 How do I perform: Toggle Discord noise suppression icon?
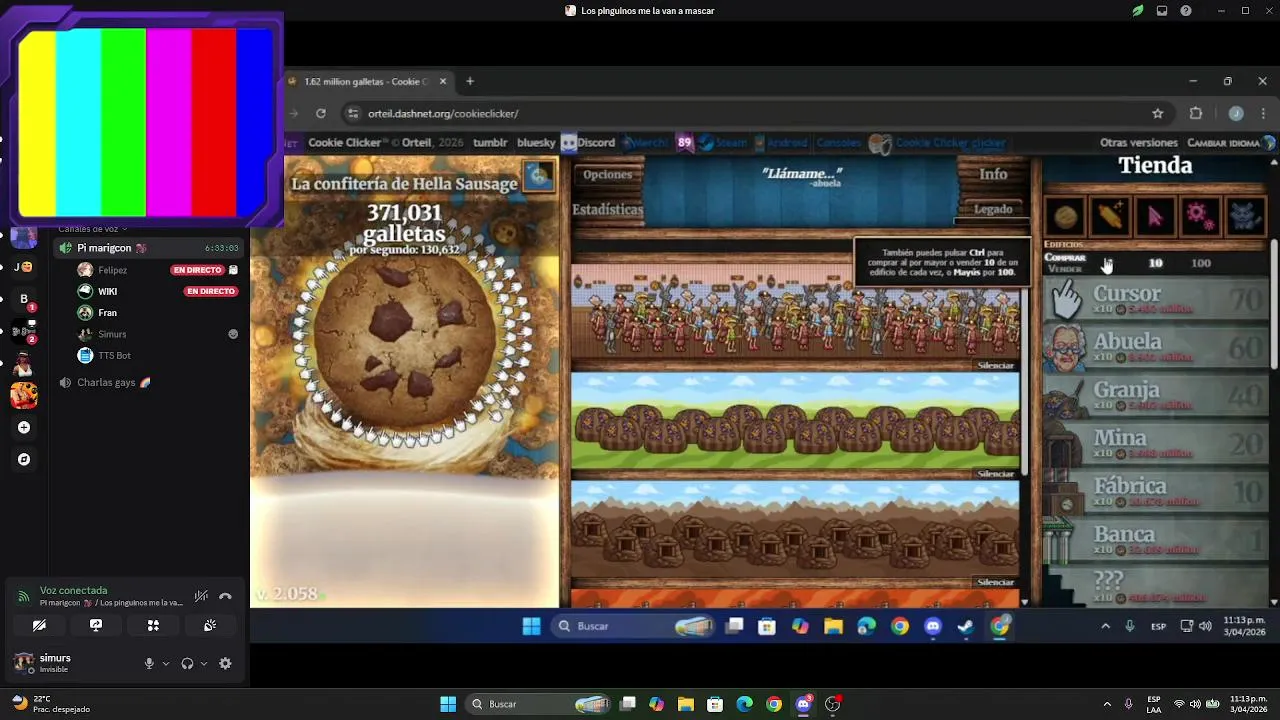pos(201,596)
